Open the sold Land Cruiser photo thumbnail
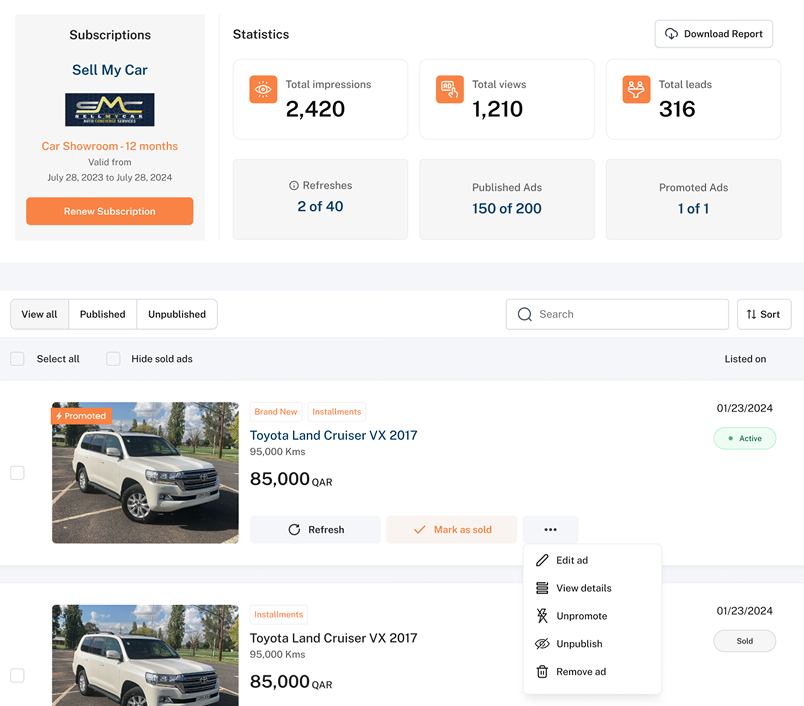Image resolution: width=804 pixels, height=706 pixels. tap(145, 655)
